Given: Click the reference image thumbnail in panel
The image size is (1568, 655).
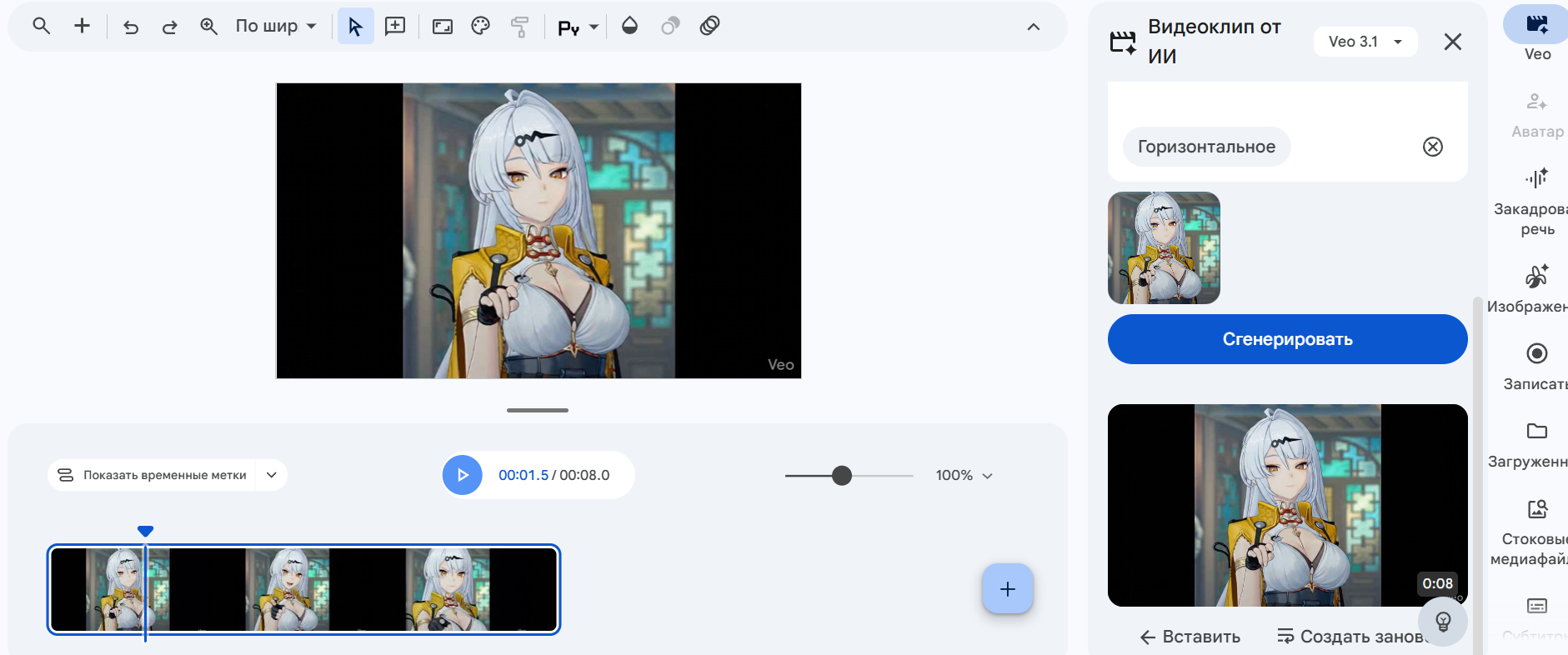Looking at the screenshot, I should [x=1164, y=248].
